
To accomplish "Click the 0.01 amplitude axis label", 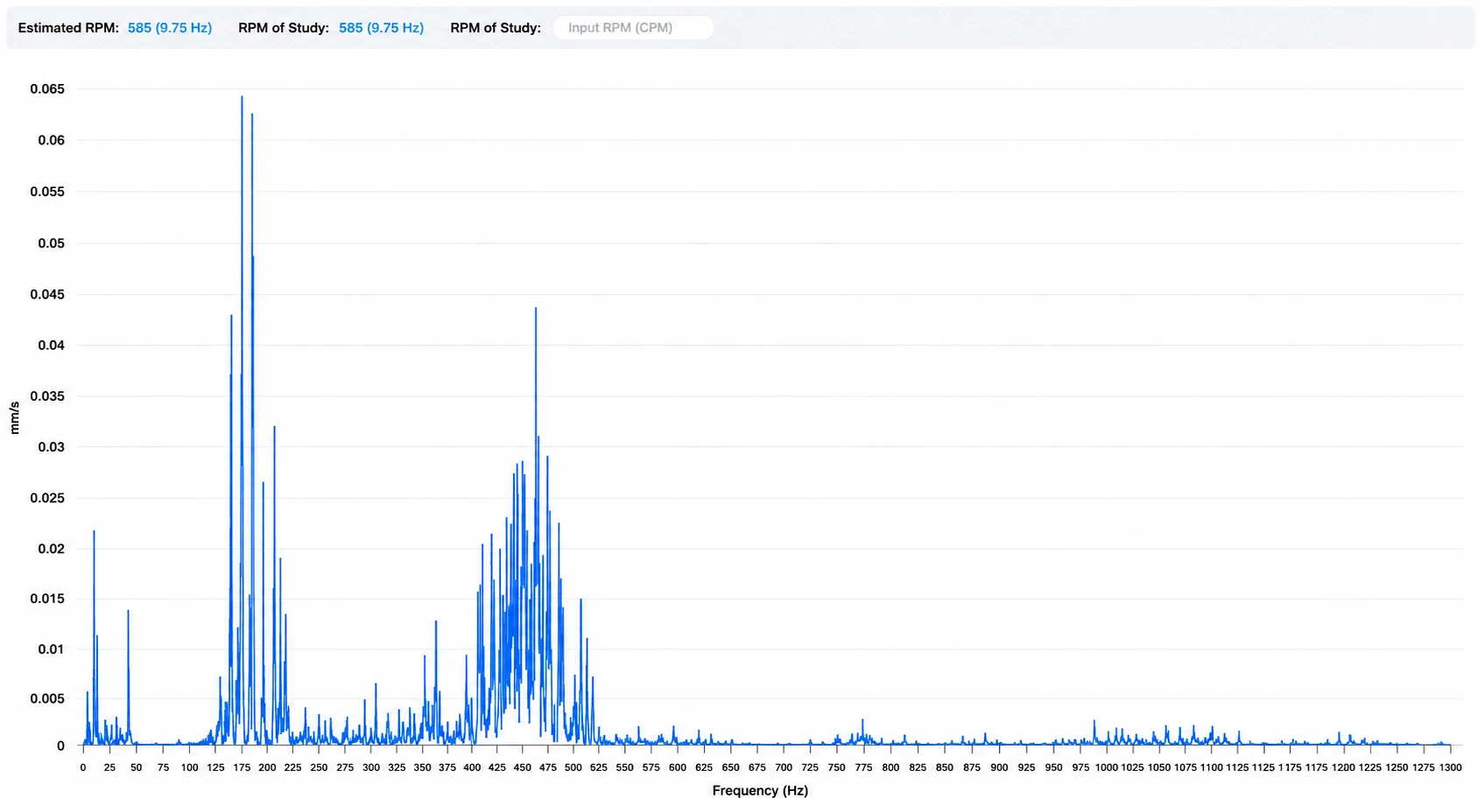I will coord(51,649).
